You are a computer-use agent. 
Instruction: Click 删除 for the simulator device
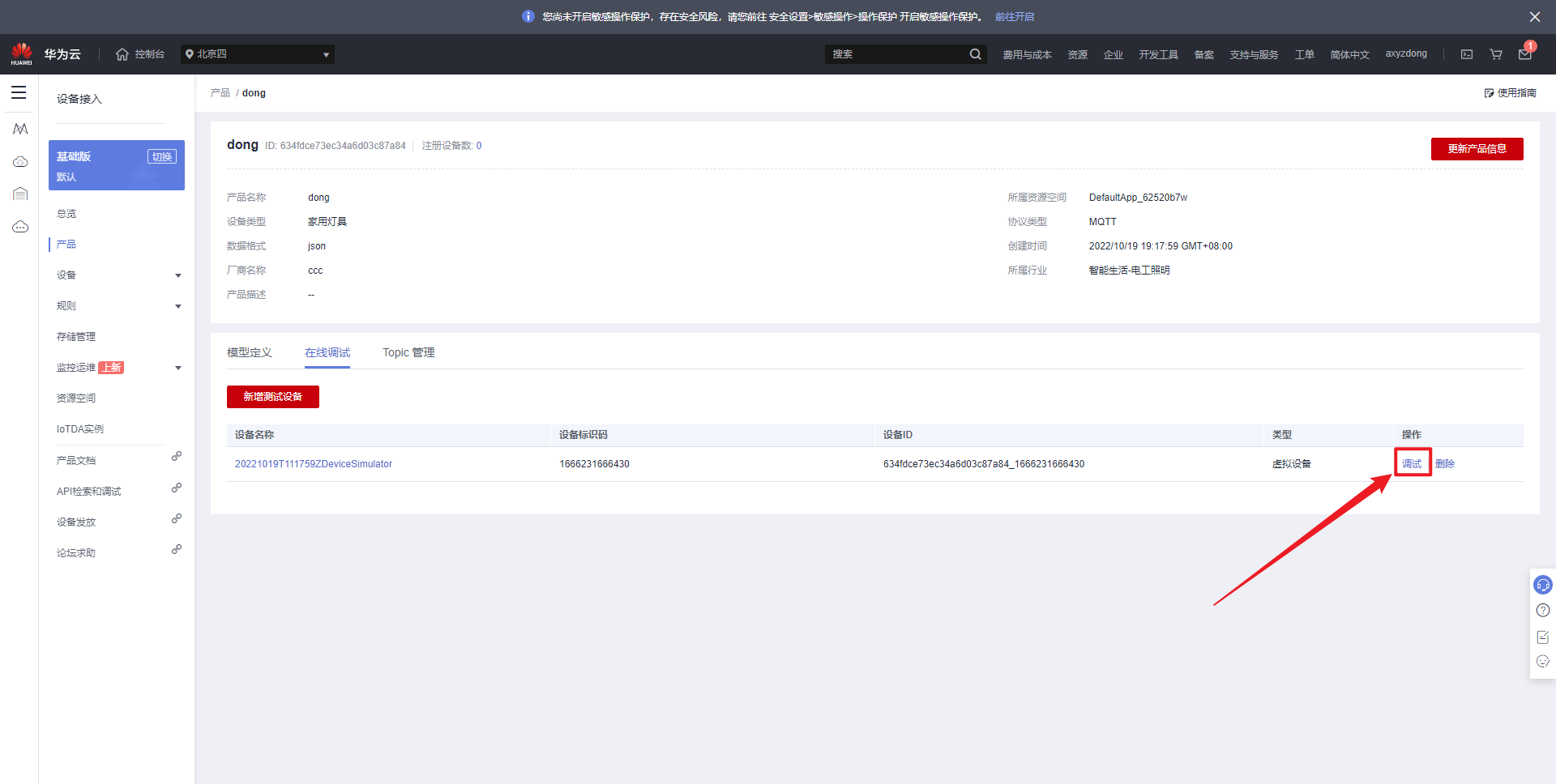pyautogui.click(x=1445, y=464)
